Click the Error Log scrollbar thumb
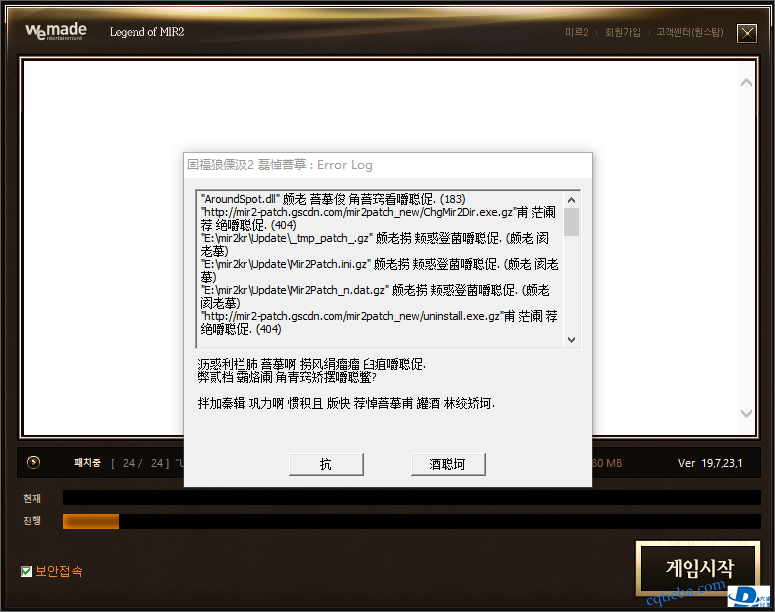The width and height of the screenshot is (775, 612). (571, 222)
